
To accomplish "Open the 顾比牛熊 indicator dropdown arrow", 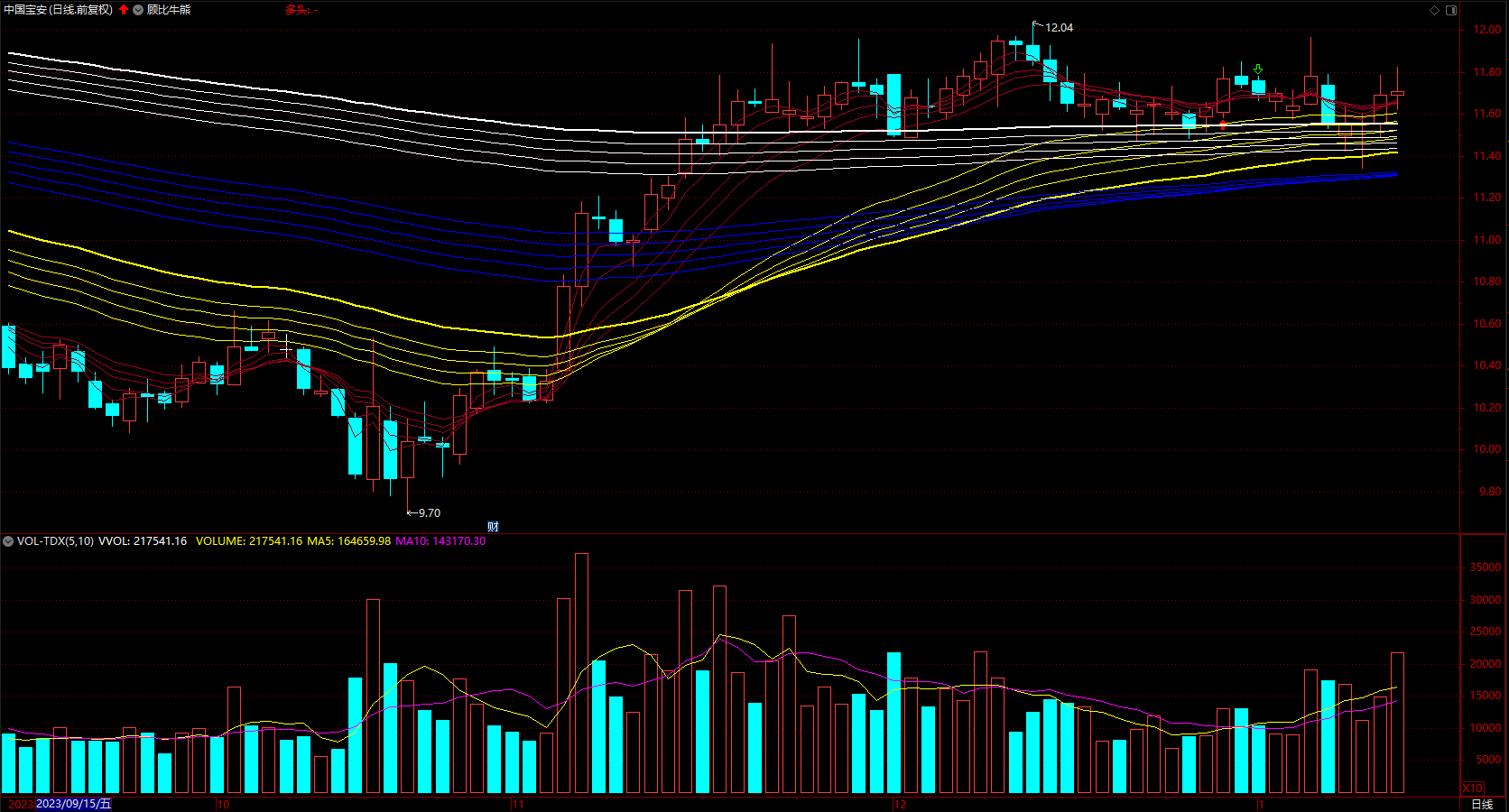I will tap(138, 10).
